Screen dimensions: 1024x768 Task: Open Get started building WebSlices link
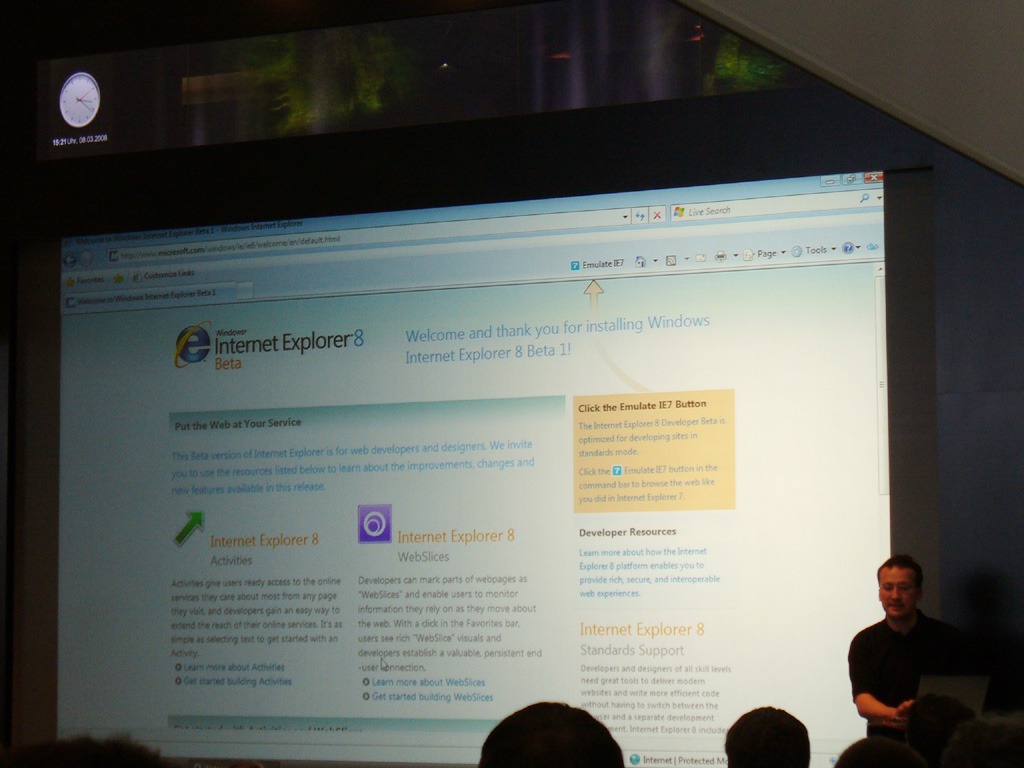[432, 697]
